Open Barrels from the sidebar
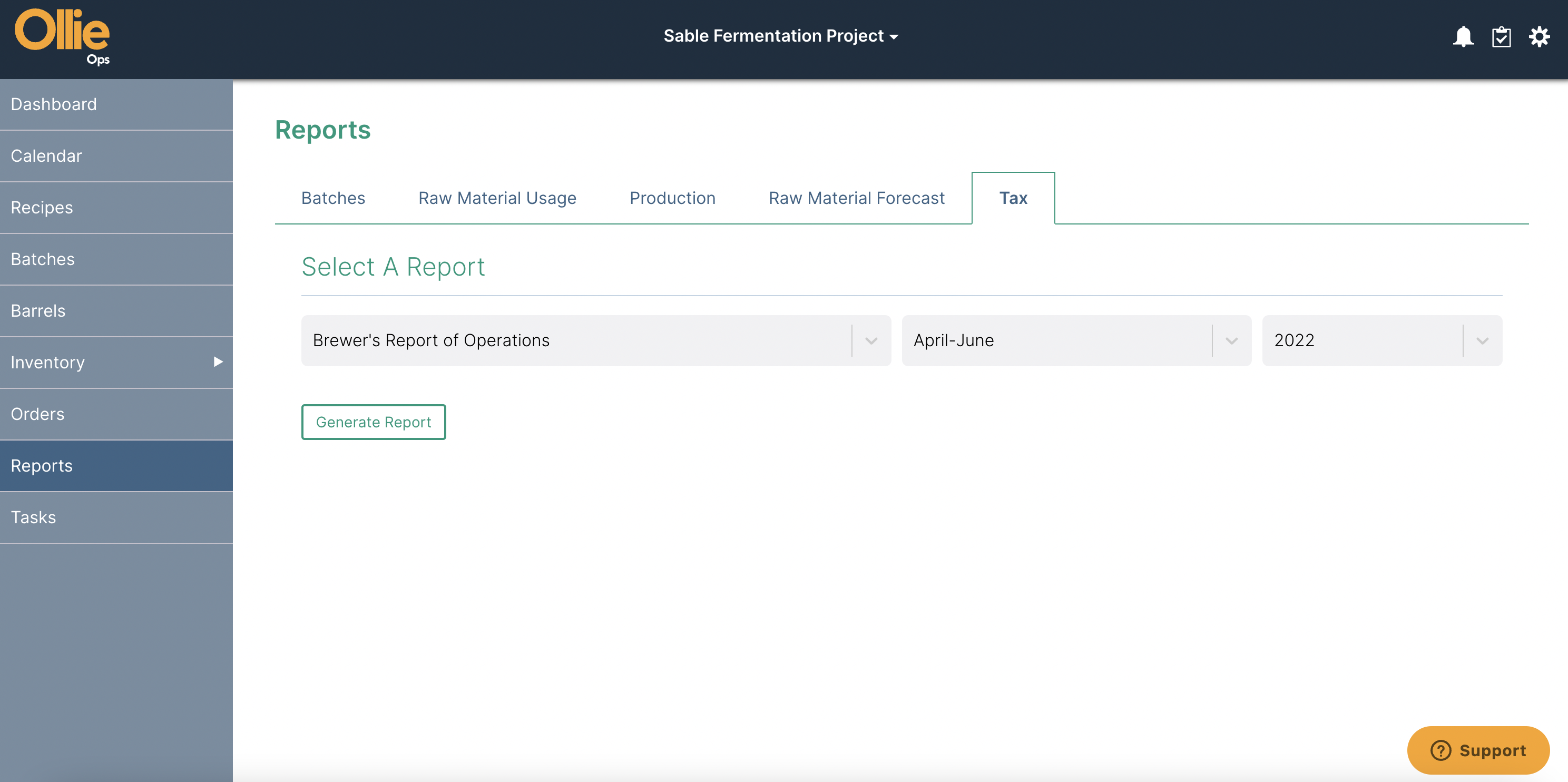The width and height of the screenshot is (1568, 782). (x=38, y=310)
